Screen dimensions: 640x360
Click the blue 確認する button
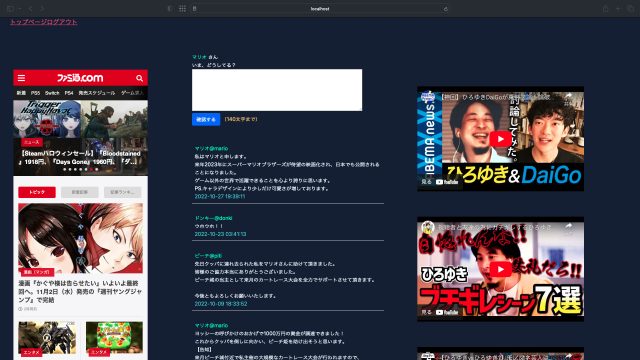(206, 119)
